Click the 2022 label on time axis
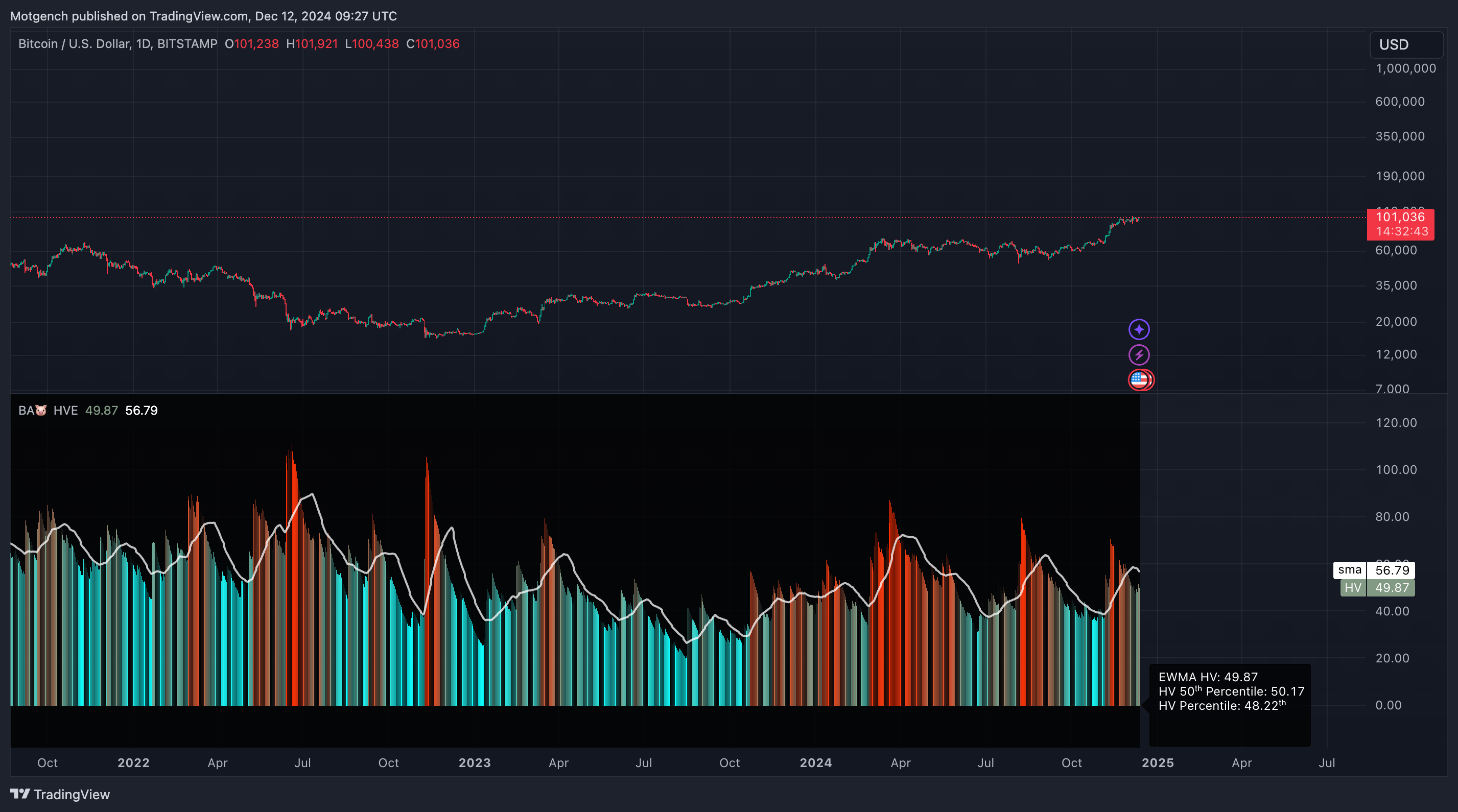The image size is (1458, 812). [133, 763]
